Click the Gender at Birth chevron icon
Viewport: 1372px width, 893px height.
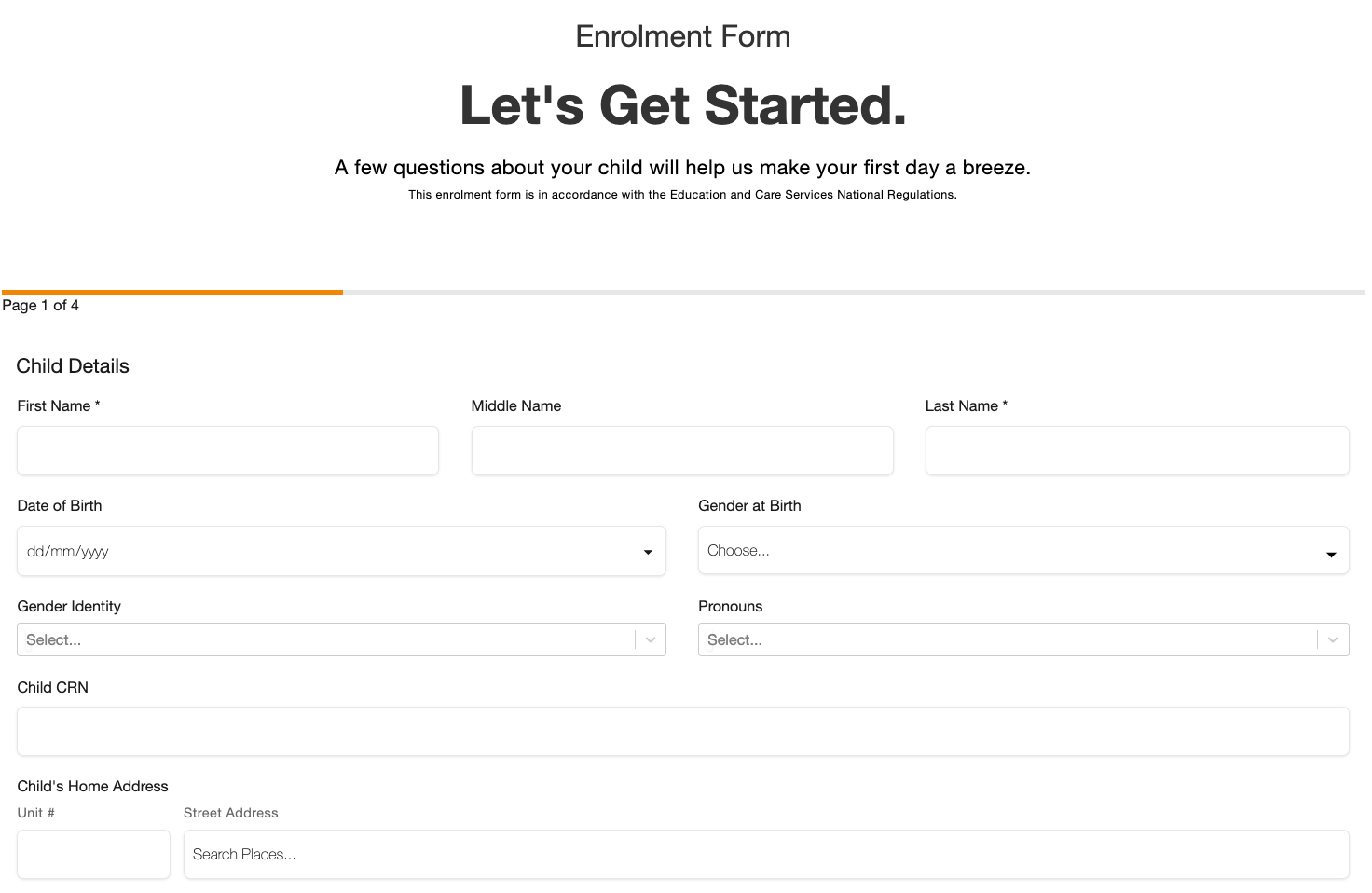1330,553
